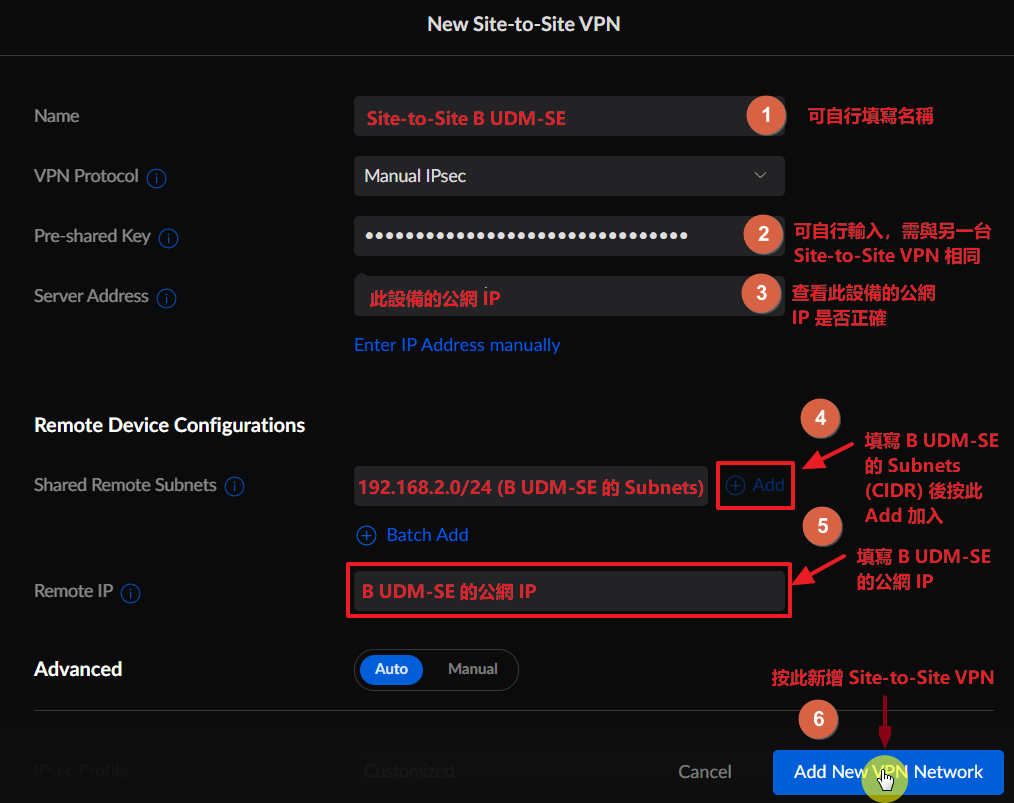Viewport: 1014px width, 803px height.
Task: Open the VPN Protocol dropdown showing Manual IPsec
Action: 569,176
